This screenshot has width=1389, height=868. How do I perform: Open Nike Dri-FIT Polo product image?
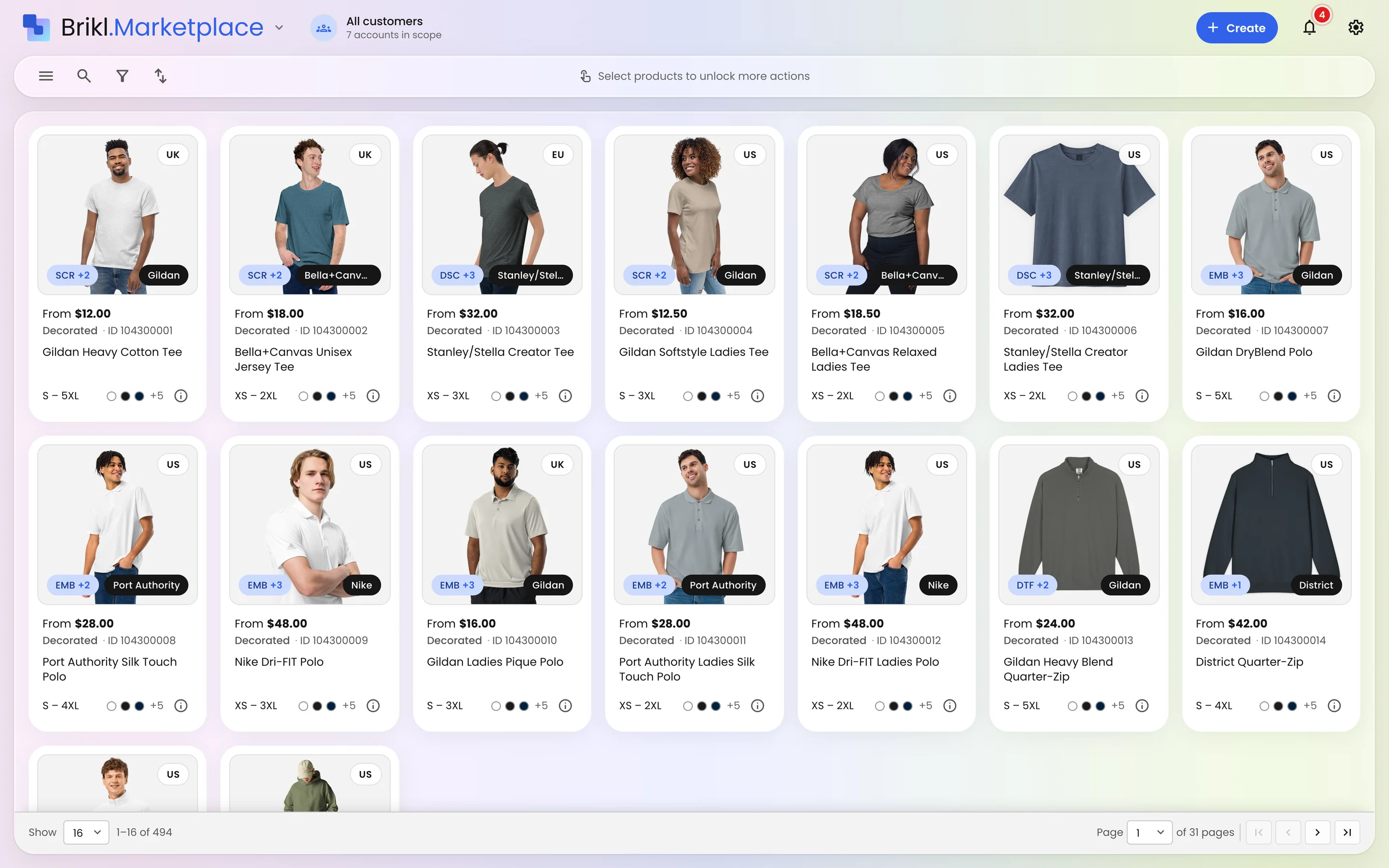(310, 525)
